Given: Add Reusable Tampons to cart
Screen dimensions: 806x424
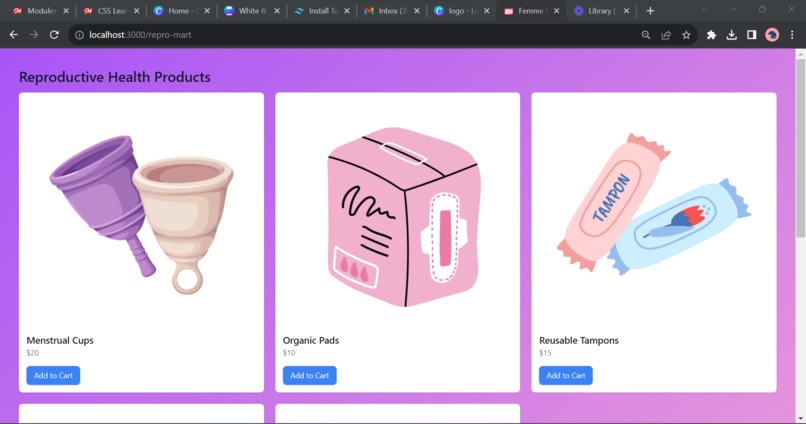Looking at the screenshot, I should [565, 375].
